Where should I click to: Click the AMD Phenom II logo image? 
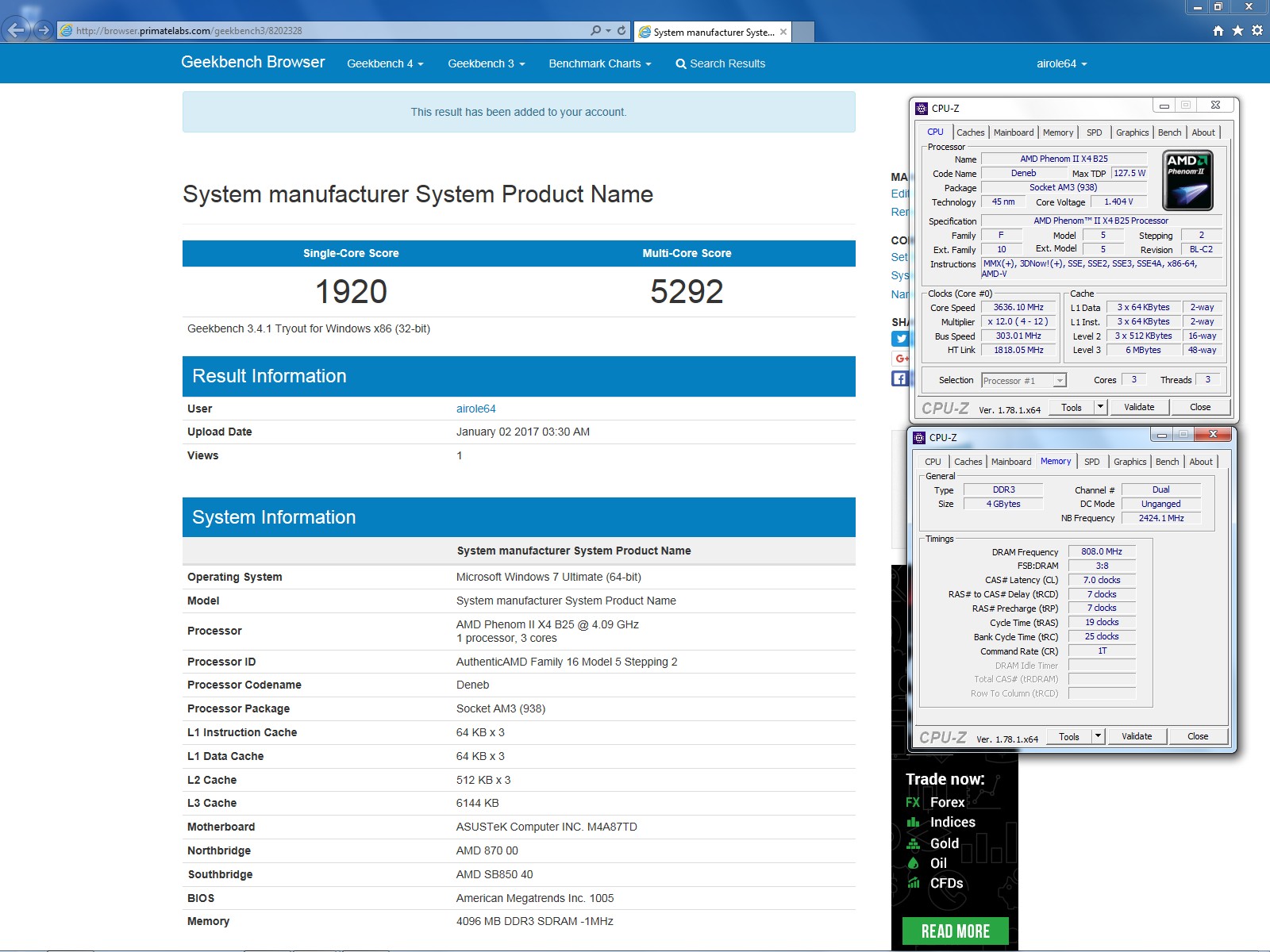[1187, 180]
